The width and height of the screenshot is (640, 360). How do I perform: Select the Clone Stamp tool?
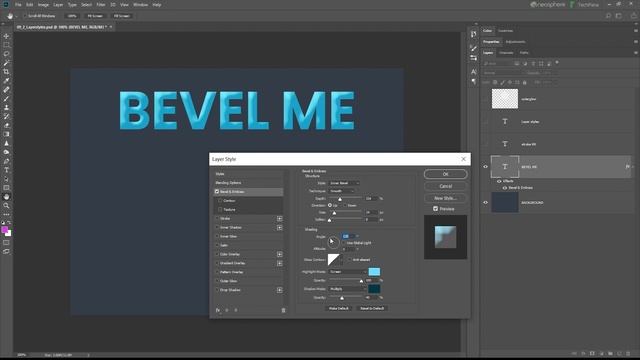tap(6, 108)
